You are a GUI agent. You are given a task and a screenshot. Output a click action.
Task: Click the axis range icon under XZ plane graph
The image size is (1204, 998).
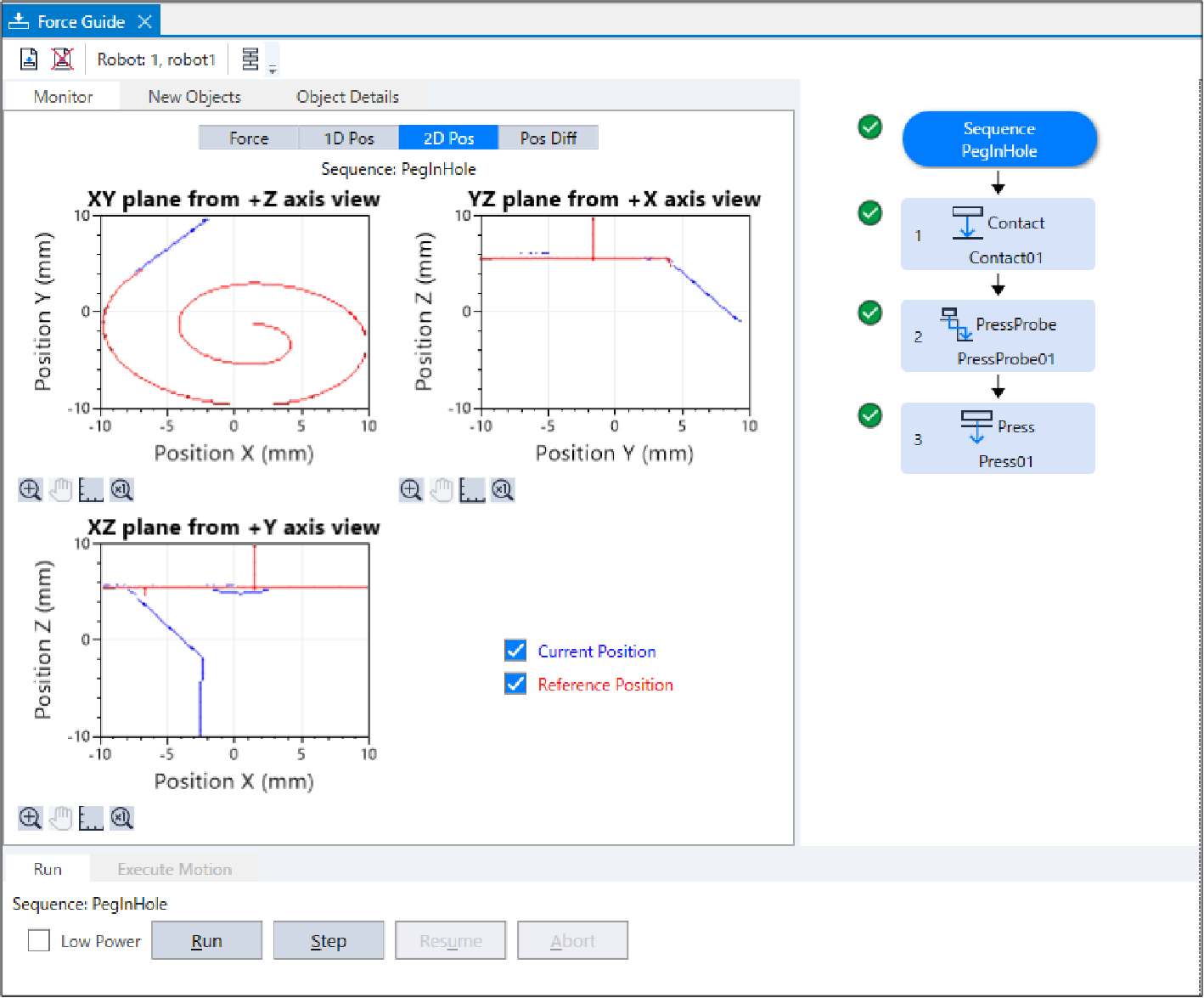click(x=91, y=818)
